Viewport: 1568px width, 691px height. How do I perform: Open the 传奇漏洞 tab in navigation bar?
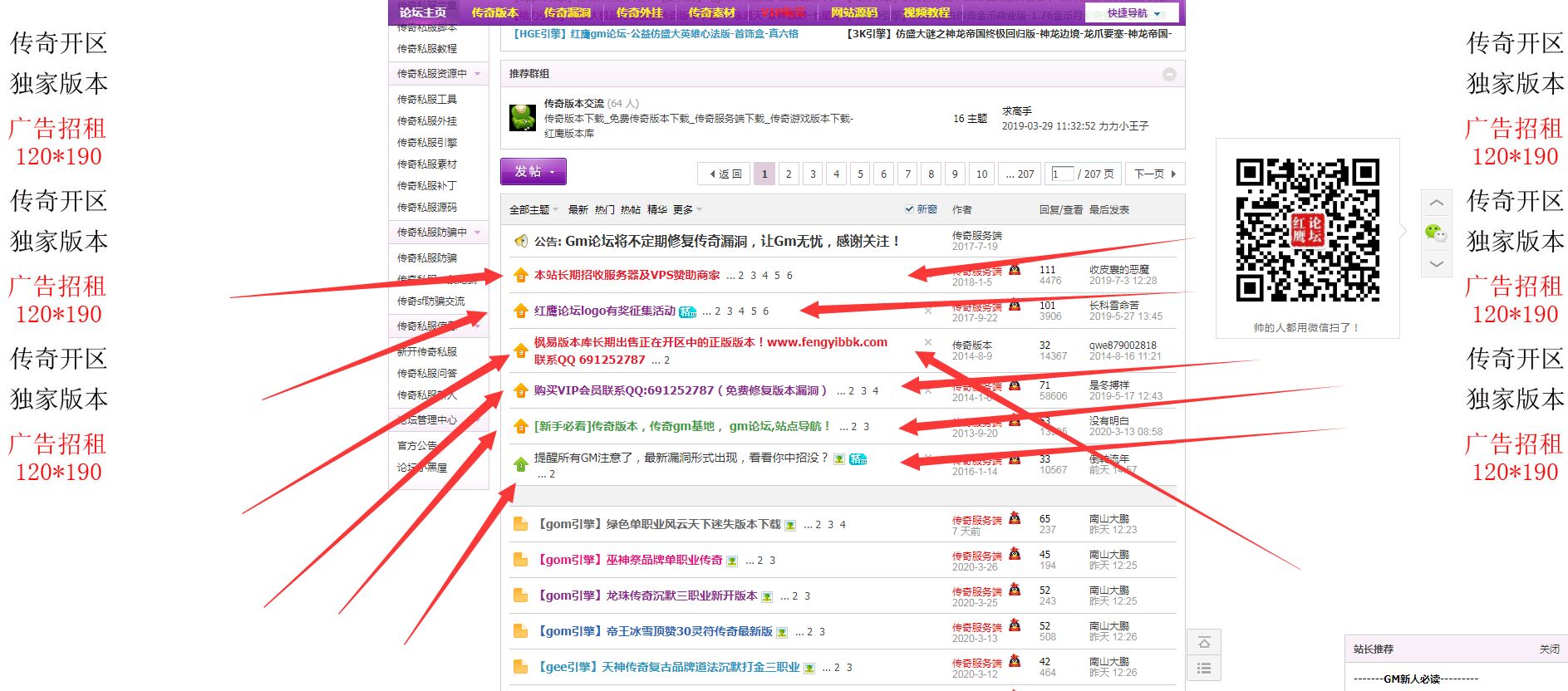pyautogui.click(x=567, y=12)
